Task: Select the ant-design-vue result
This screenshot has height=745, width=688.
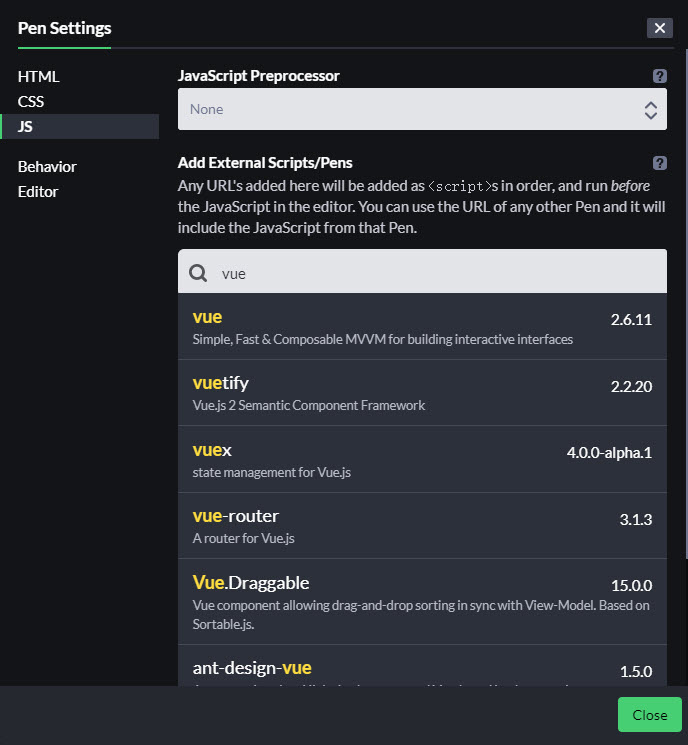Action: click(422, 668)
